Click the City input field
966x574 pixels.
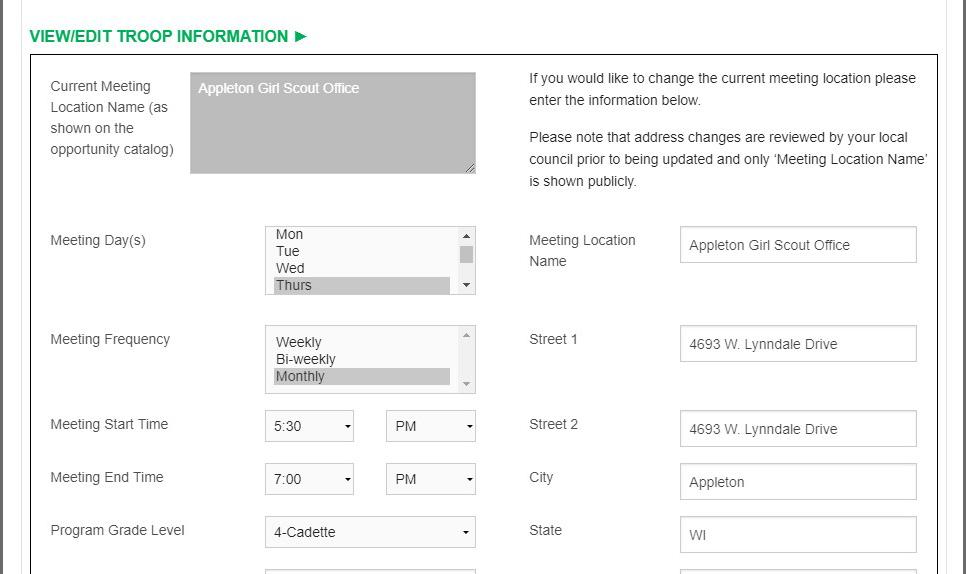pos(798,482)
